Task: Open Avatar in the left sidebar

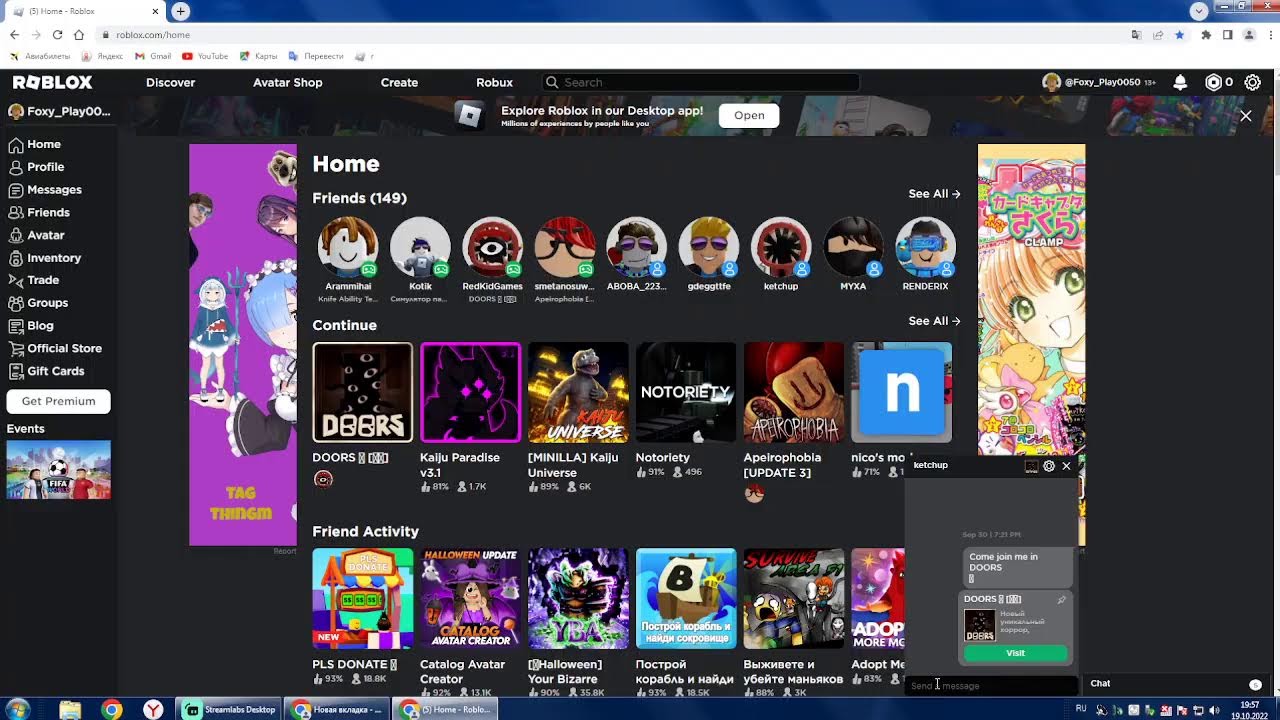Action: tap(36, 235)
